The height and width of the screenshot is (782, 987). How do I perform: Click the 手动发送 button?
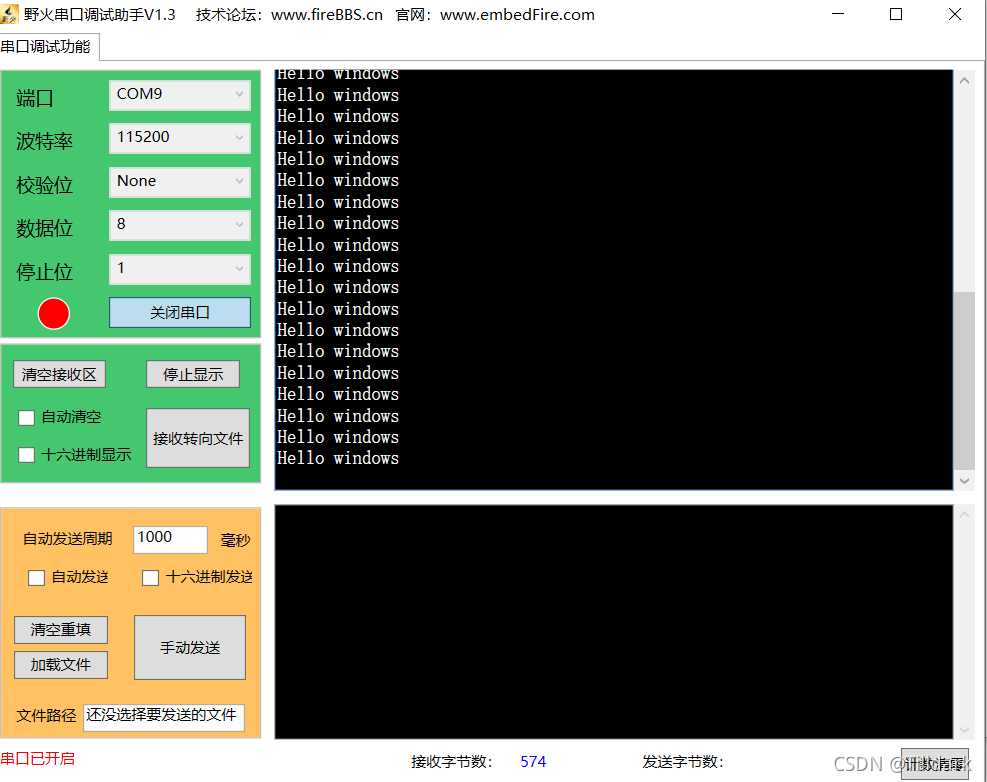coord(190,647)
